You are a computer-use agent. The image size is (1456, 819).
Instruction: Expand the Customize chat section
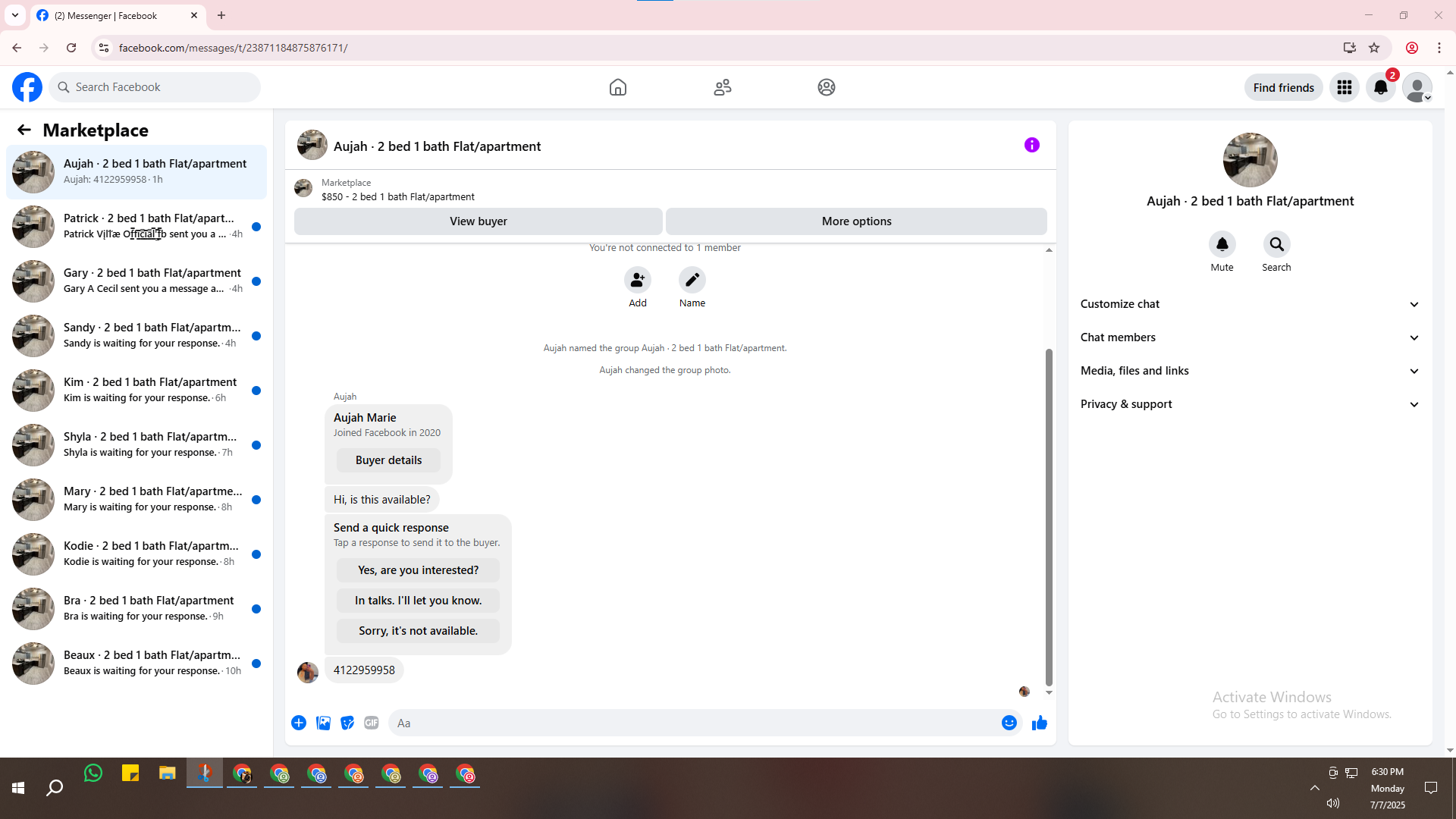[x=1249, y=304]
